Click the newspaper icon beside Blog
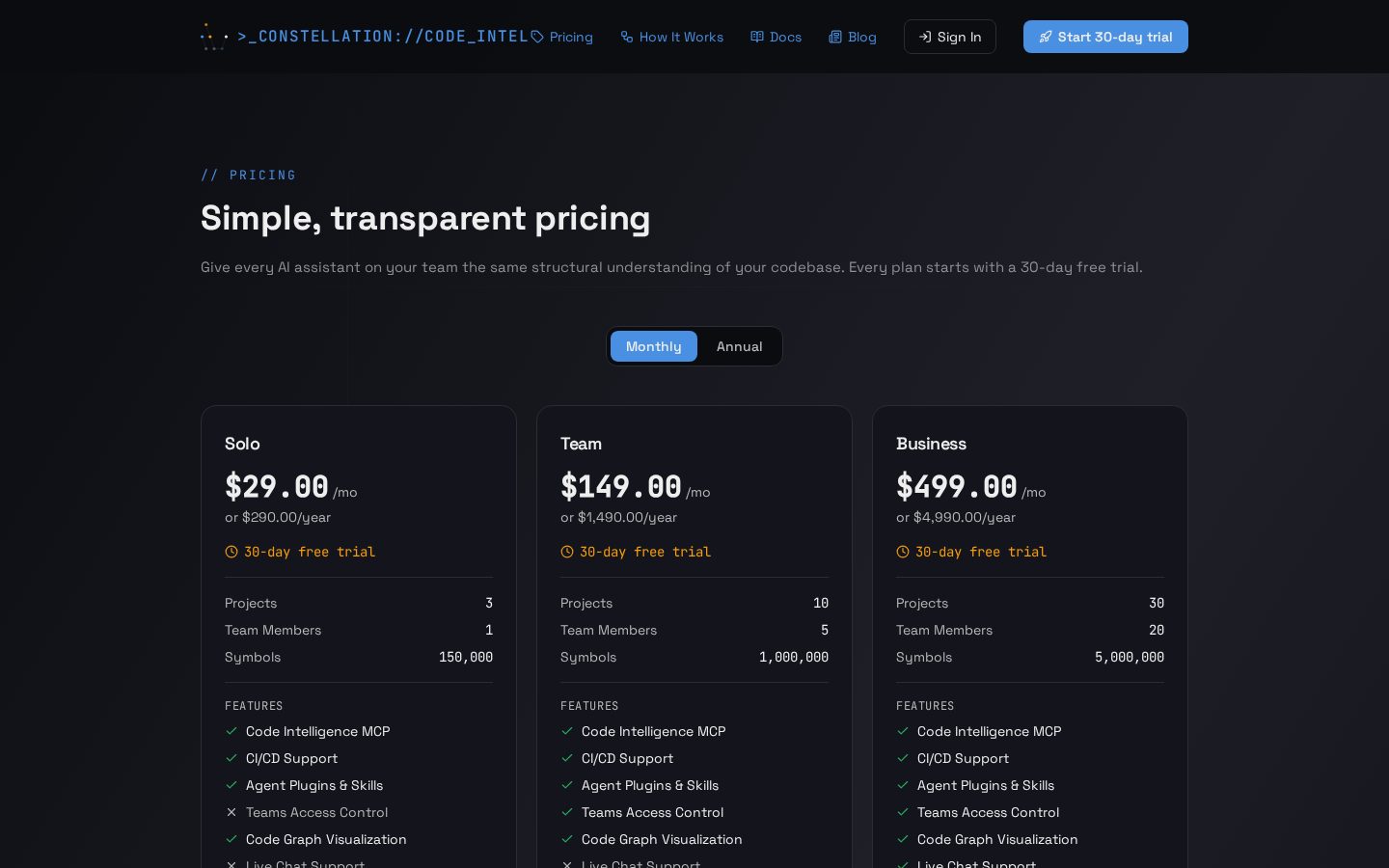This screenshot has height=868, width=1389. pos(835,37)
